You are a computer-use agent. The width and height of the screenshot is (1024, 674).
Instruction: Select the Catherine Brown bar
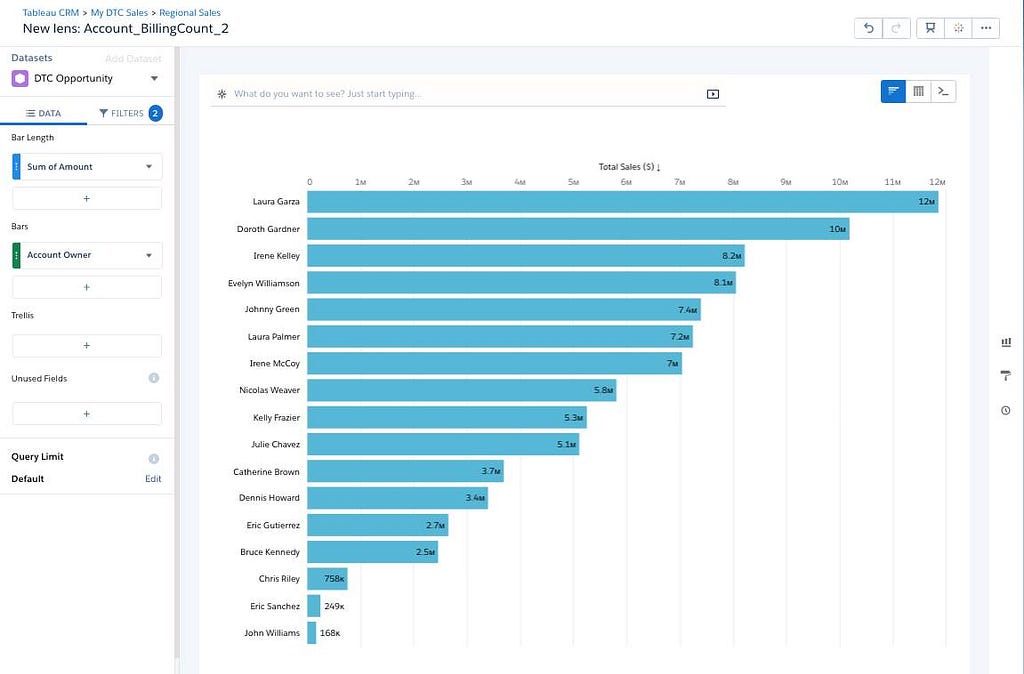point(406,471)
